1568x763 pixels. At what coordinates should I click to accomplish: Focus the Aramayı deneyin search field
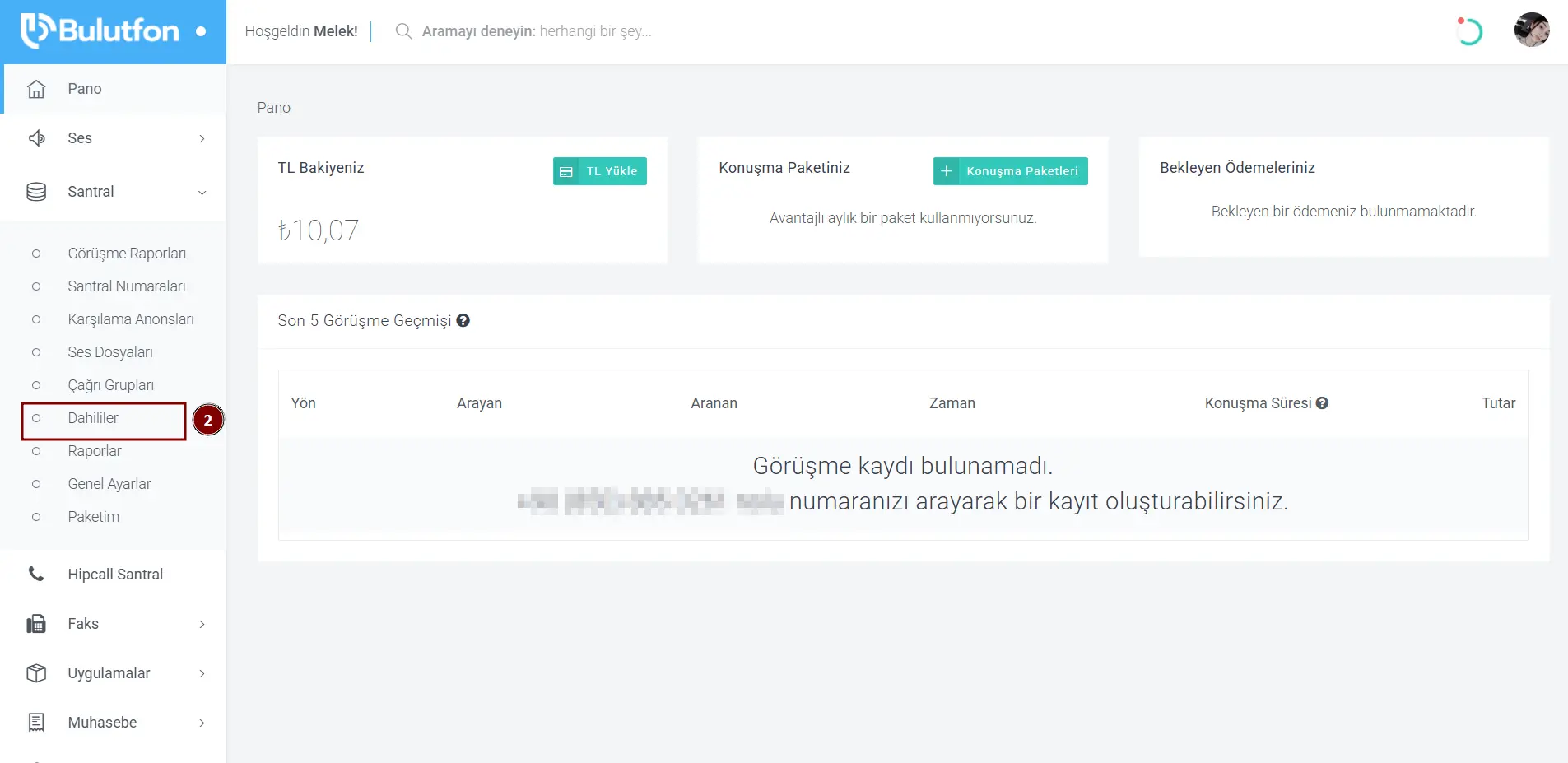point(537,31)
